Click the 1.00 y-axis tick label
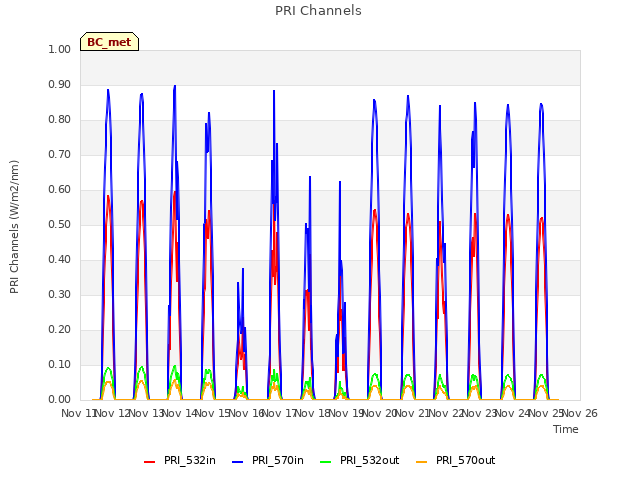 click(x=60, y=49)
